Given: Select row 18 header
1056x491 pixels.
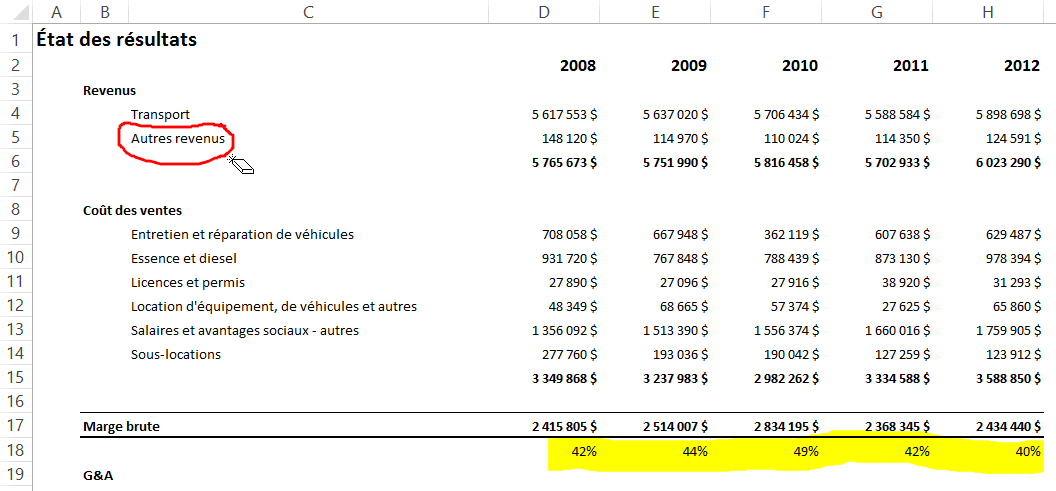Looking at the screenshot, I should coord(16,451).
